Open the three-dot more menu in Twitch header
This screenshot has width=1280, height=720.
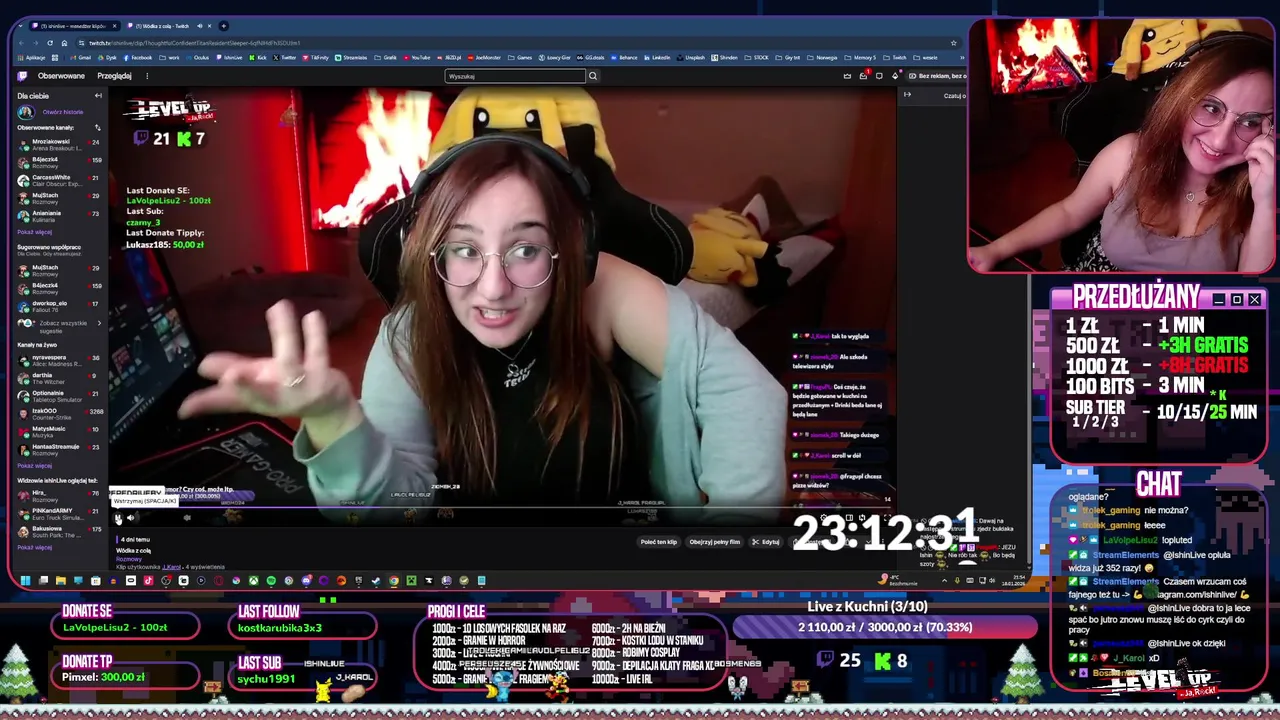click(147, 76)
